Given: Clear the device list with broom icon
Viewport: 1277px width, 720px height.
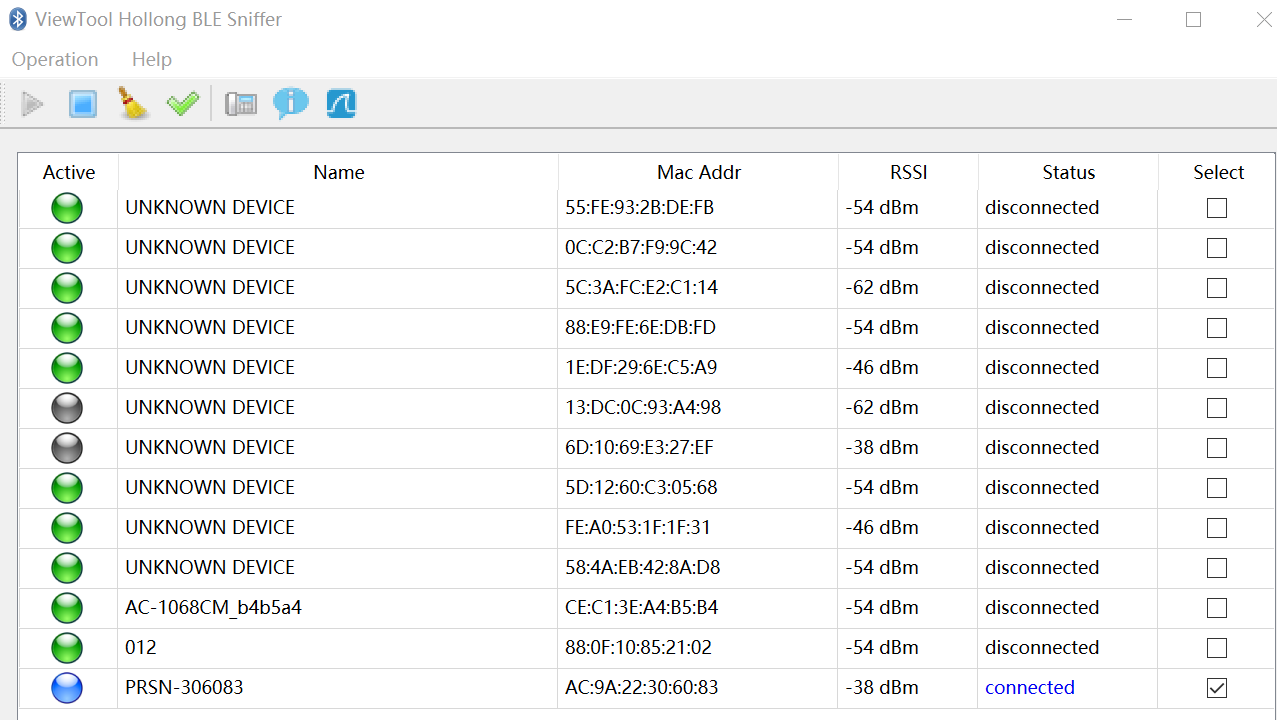Looking at the screenshot, I should click(x=133, y=103).
